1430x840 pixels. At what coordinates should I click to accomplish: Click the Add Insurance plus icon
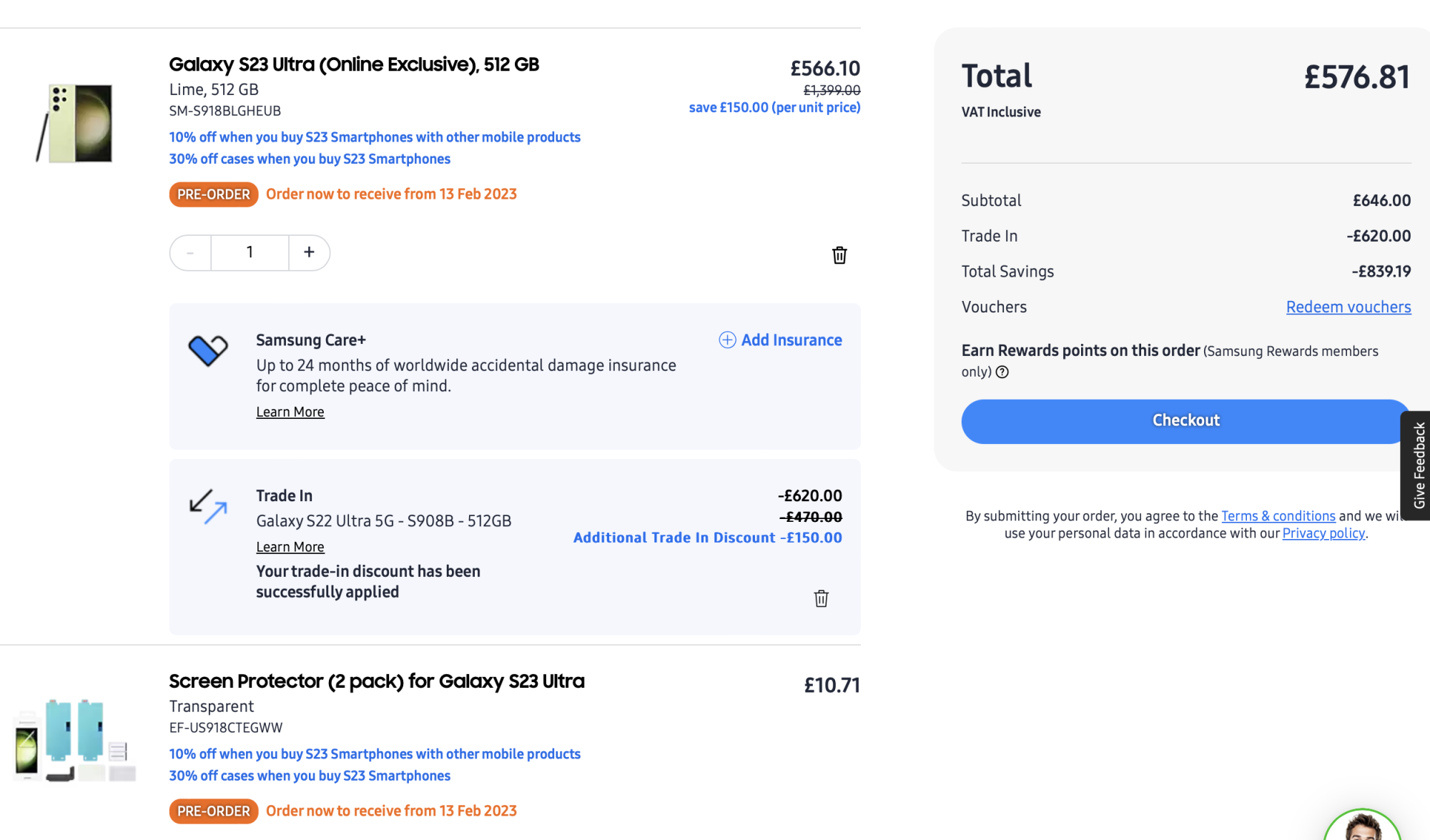click(x=727, y=340)
